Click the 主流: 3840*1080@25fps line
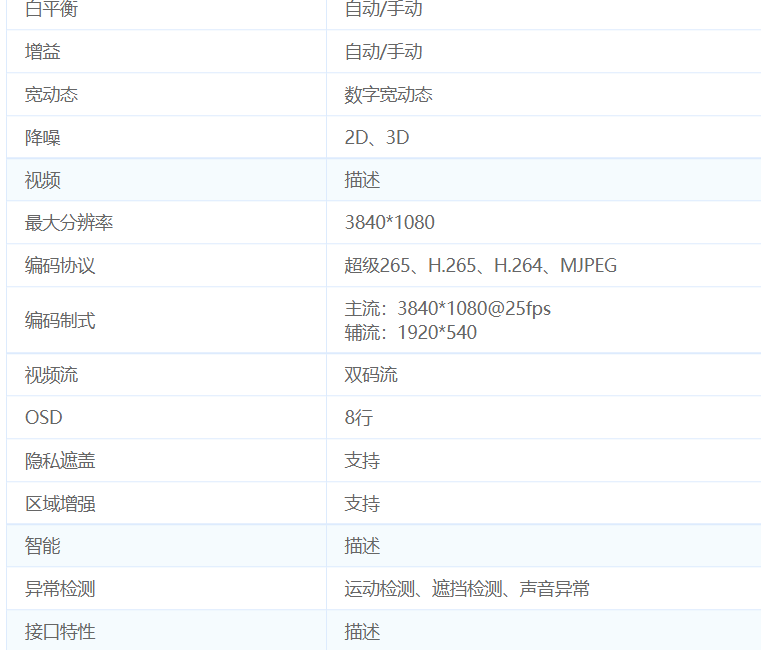The image size is (761, 650). pos(447,308)
